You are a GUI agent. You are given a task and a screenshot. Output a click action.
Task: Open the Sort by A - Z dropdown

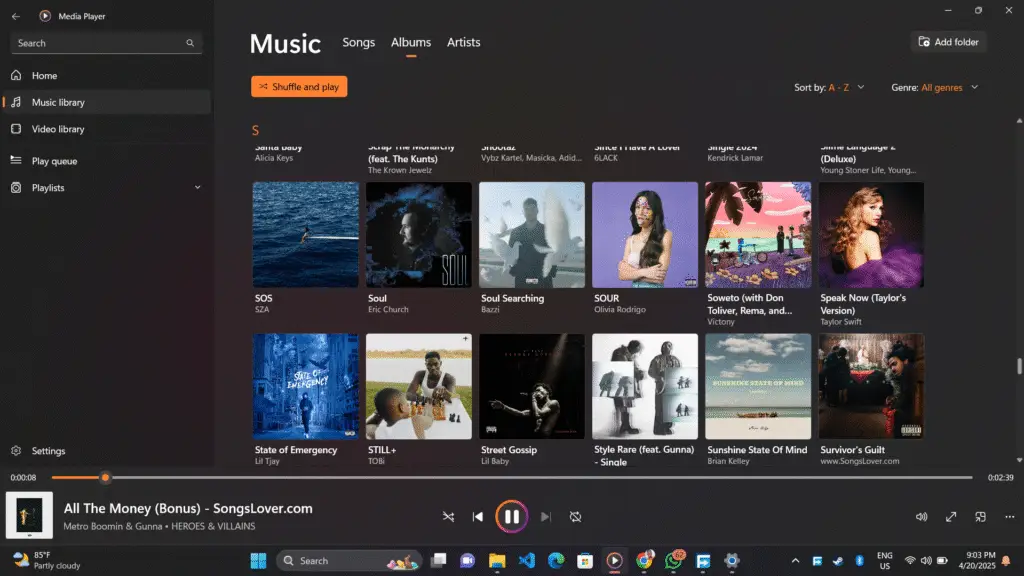point(829,88)
